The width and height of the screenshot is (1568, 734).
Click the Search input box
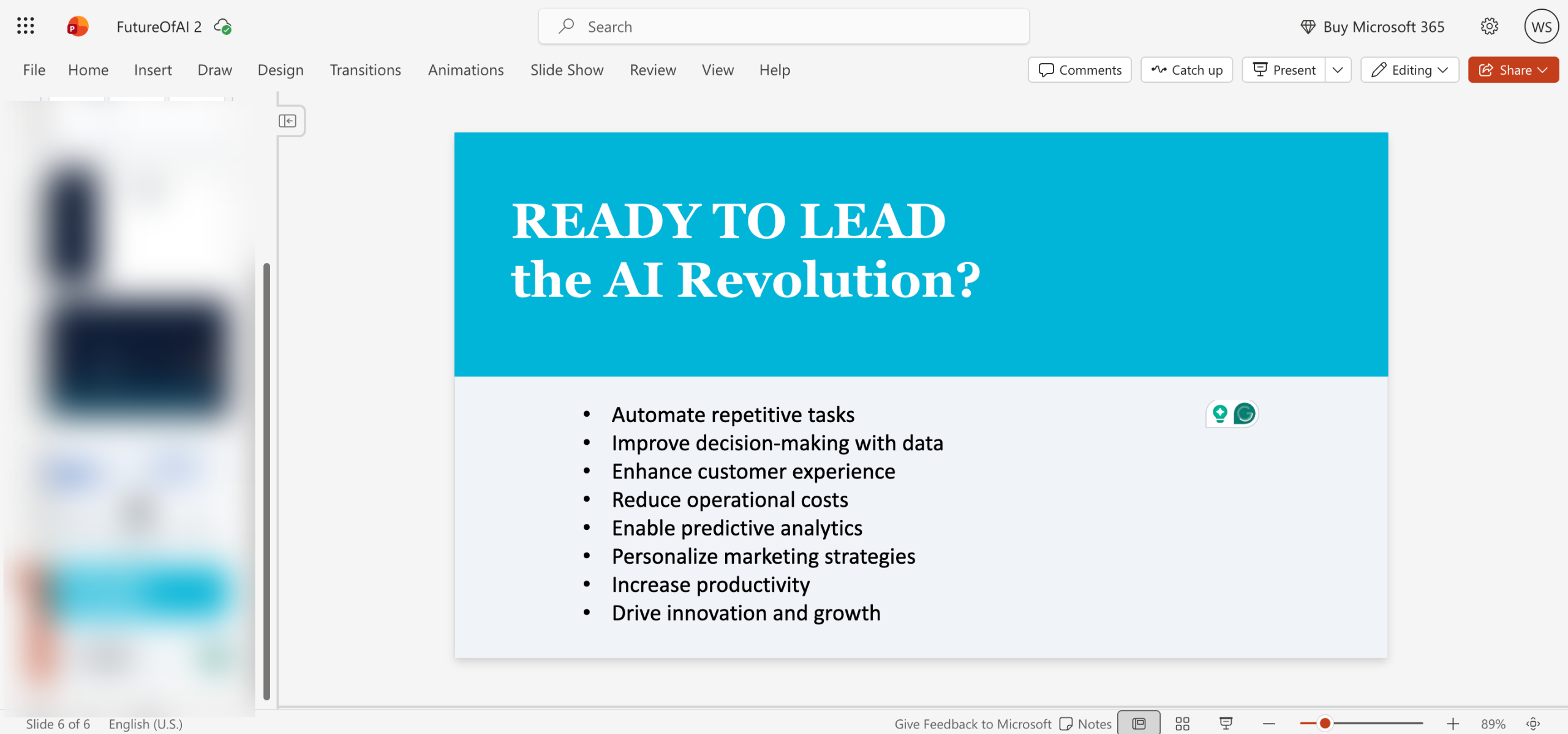[x=783, y=26]
